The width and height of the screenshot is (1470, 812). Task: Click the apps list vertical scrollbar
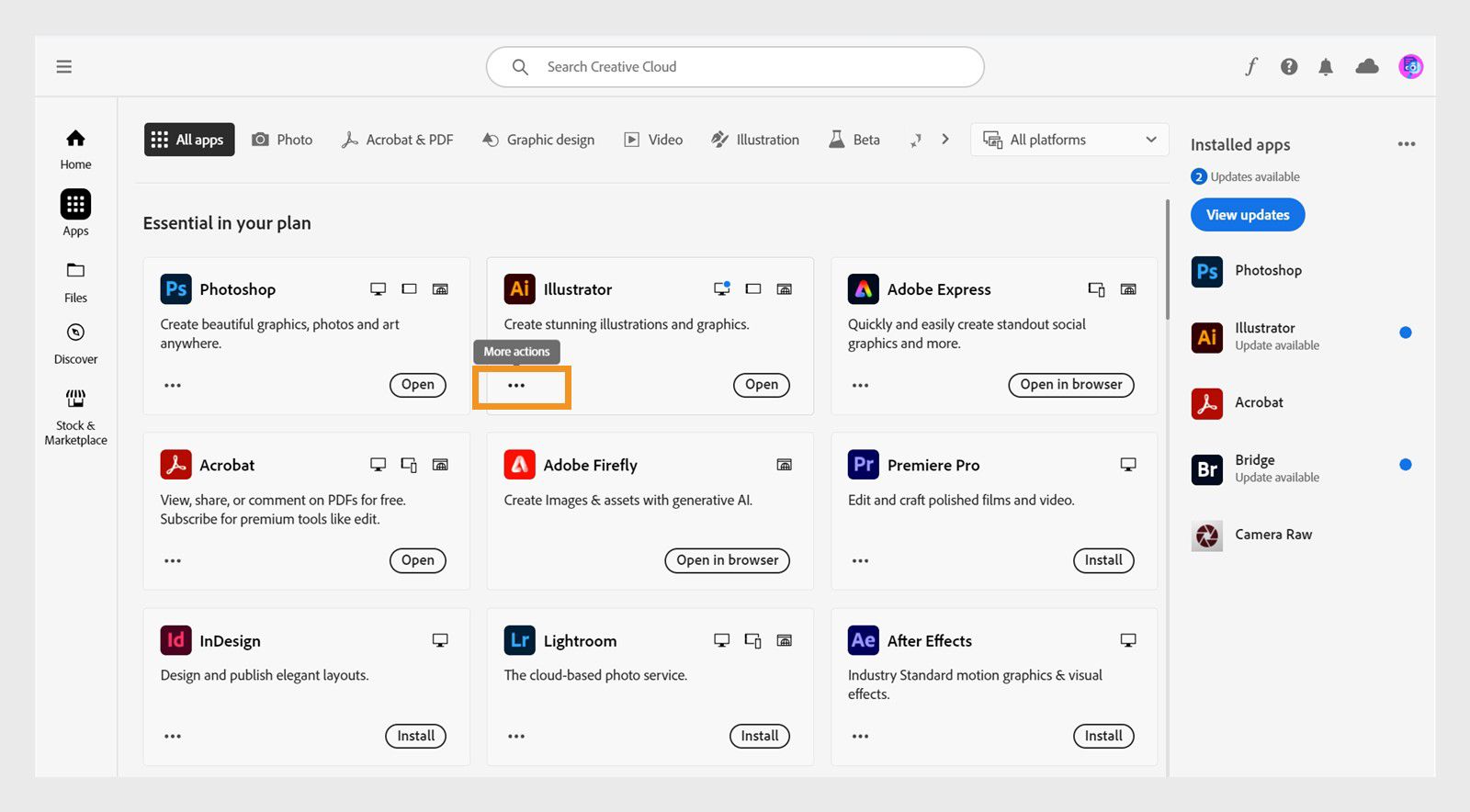[x=1168, y=259]
